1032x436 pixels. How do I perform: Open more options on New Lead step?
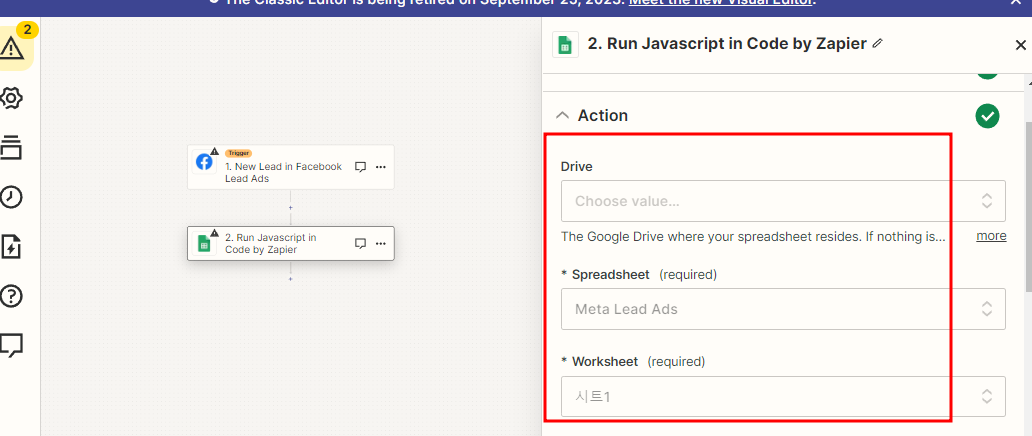coord(380,167)
